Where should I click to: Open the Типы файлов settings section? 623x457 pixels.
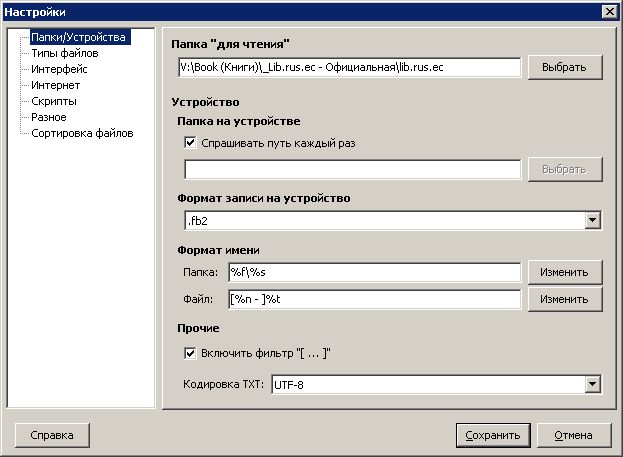(64, 54)
